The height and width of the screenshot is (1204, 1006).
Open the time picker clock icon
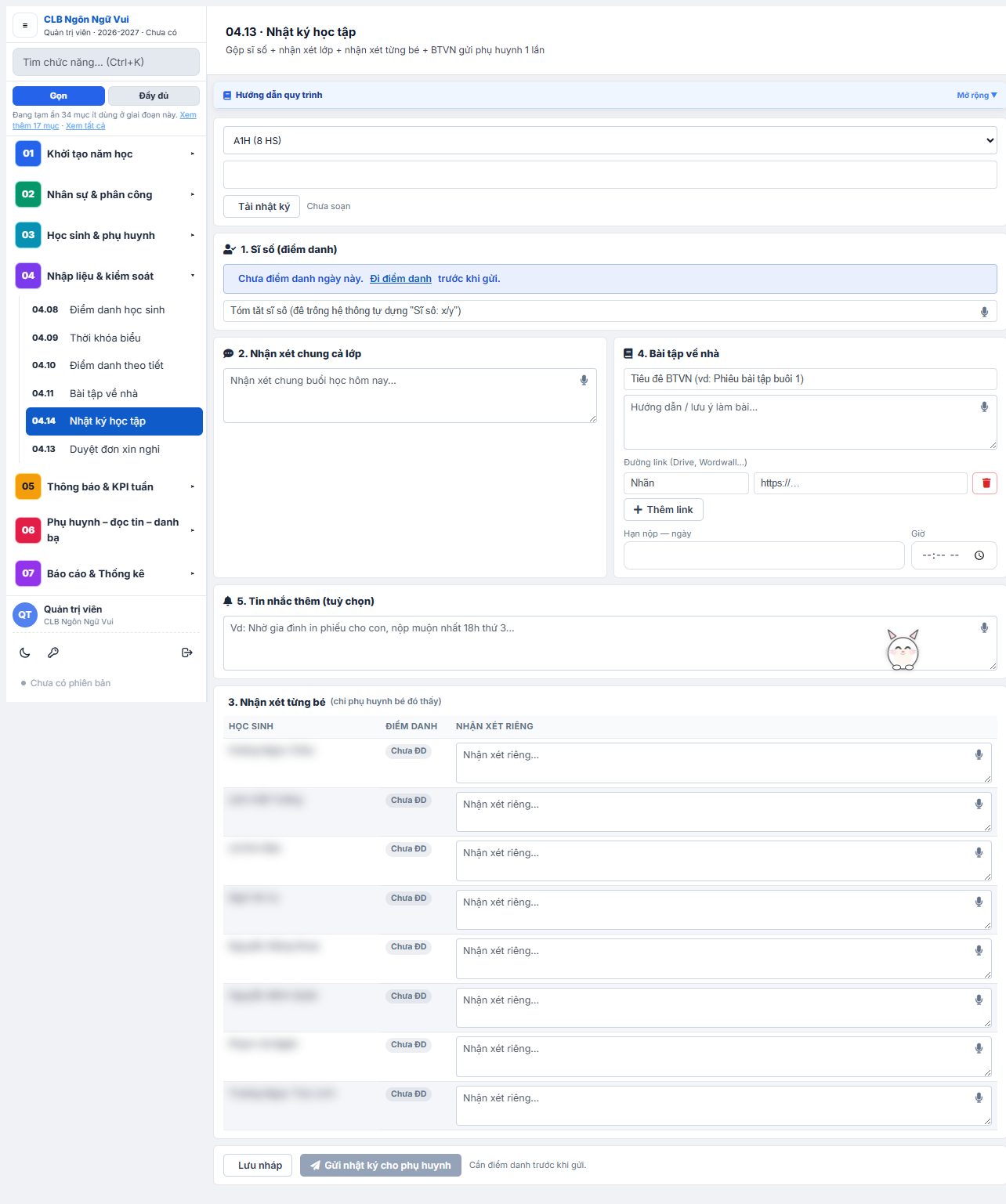click(x=979, y=555)
